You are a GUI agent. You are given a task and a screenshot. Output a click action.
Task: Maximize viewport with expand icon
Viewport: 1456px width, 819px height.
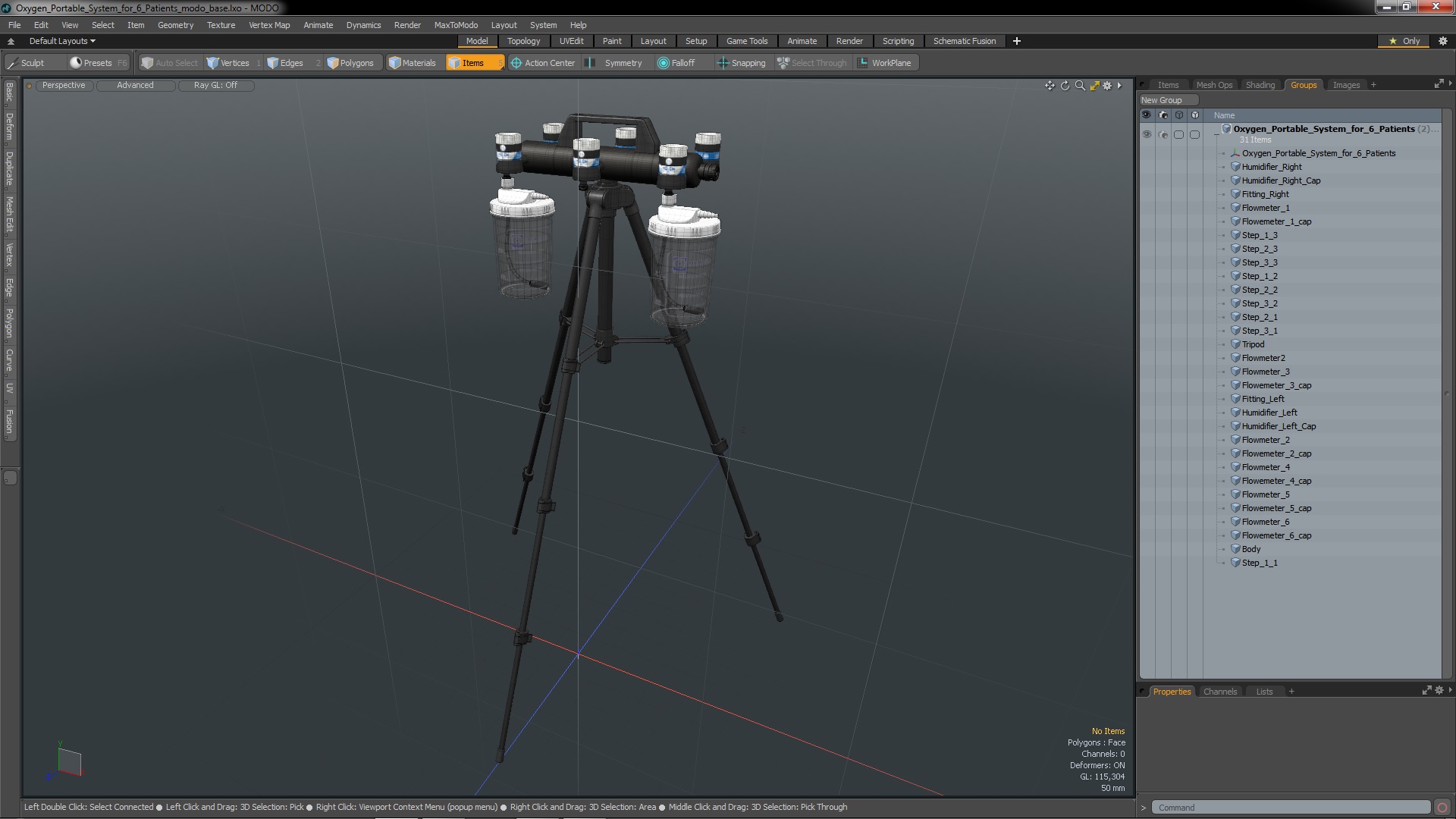pyautogui.click(x=1094, y=86)
